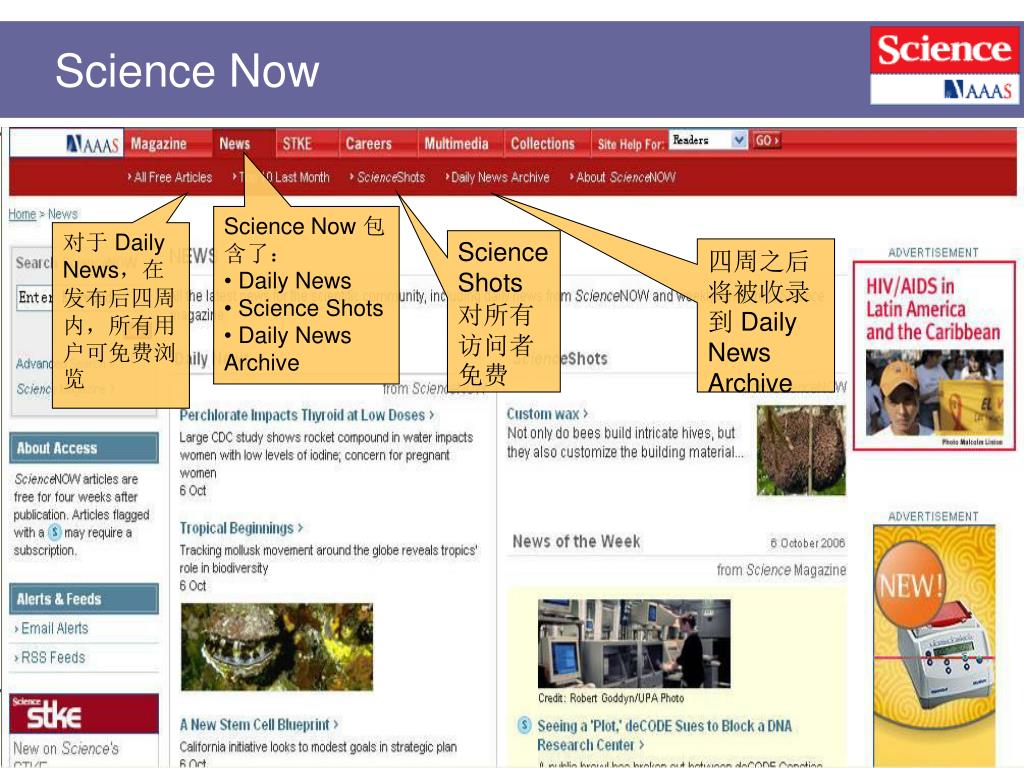
Task: Click the 6 October 2006 date text
Action: [x=807, y=543]
